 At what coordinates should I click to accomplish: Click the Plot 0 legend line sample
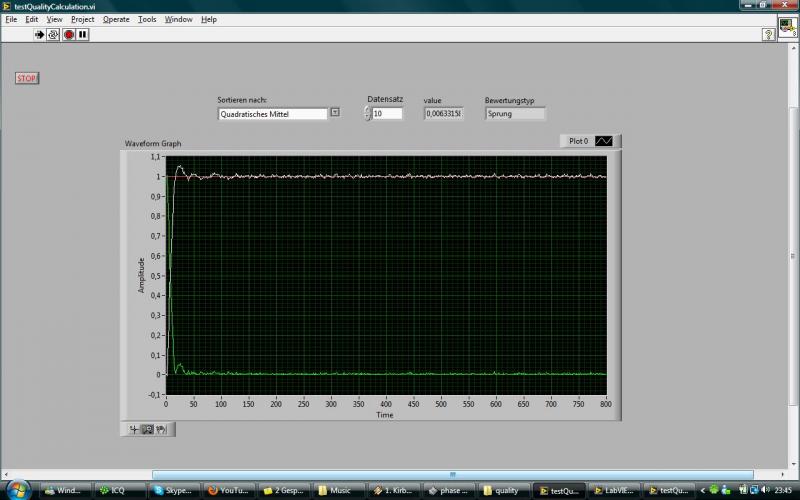[606, 141]
